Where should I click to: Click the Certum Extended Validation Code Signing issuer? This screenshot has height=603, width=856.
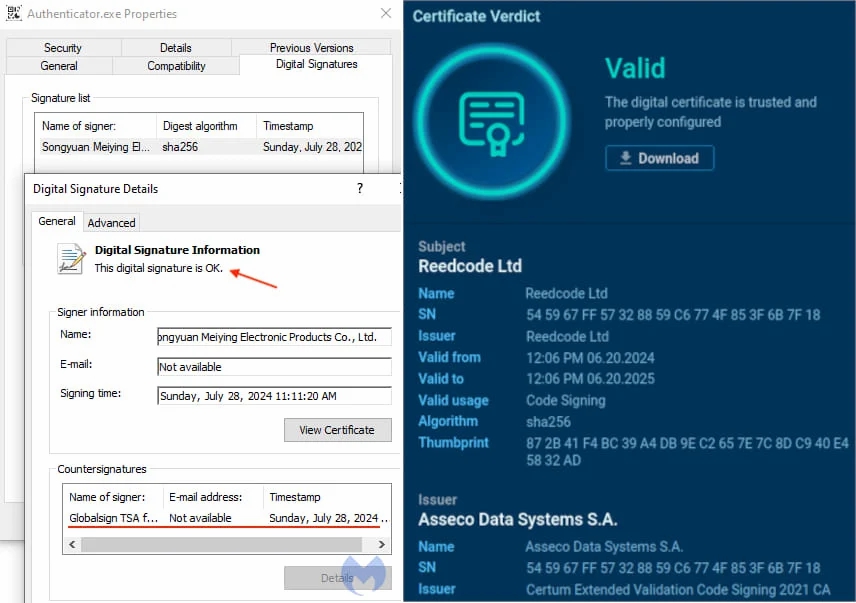pos(678,590)
